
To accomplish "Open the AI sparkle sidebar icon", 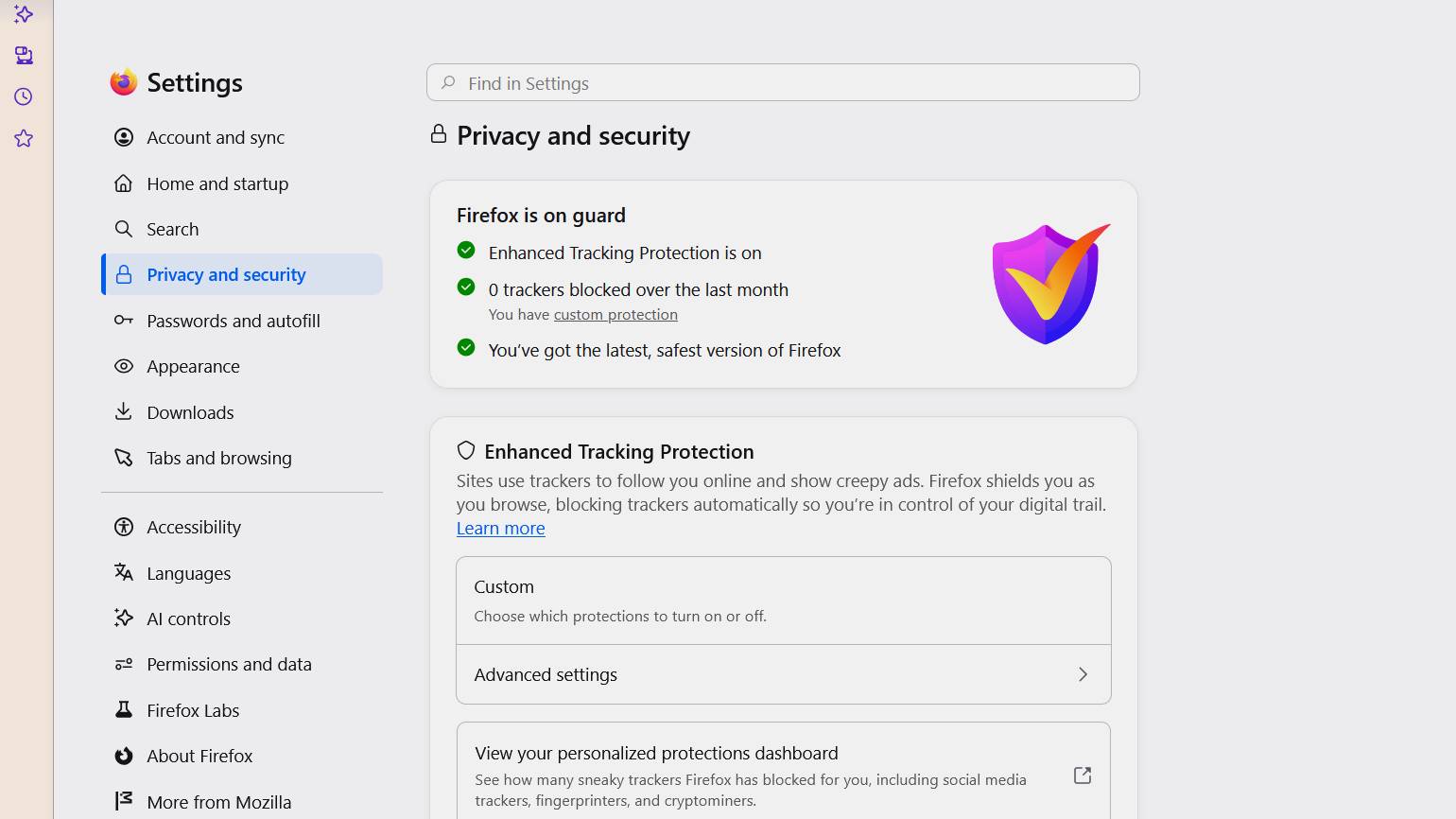I will (24, 14).
